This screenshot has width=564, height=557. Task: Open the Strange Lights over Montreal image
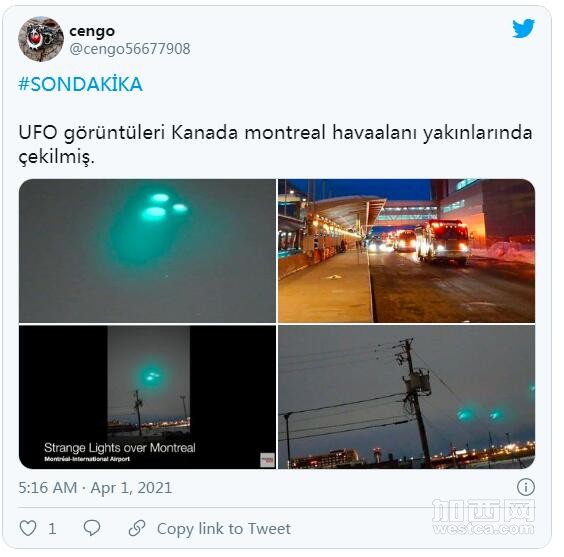point(147,397)
